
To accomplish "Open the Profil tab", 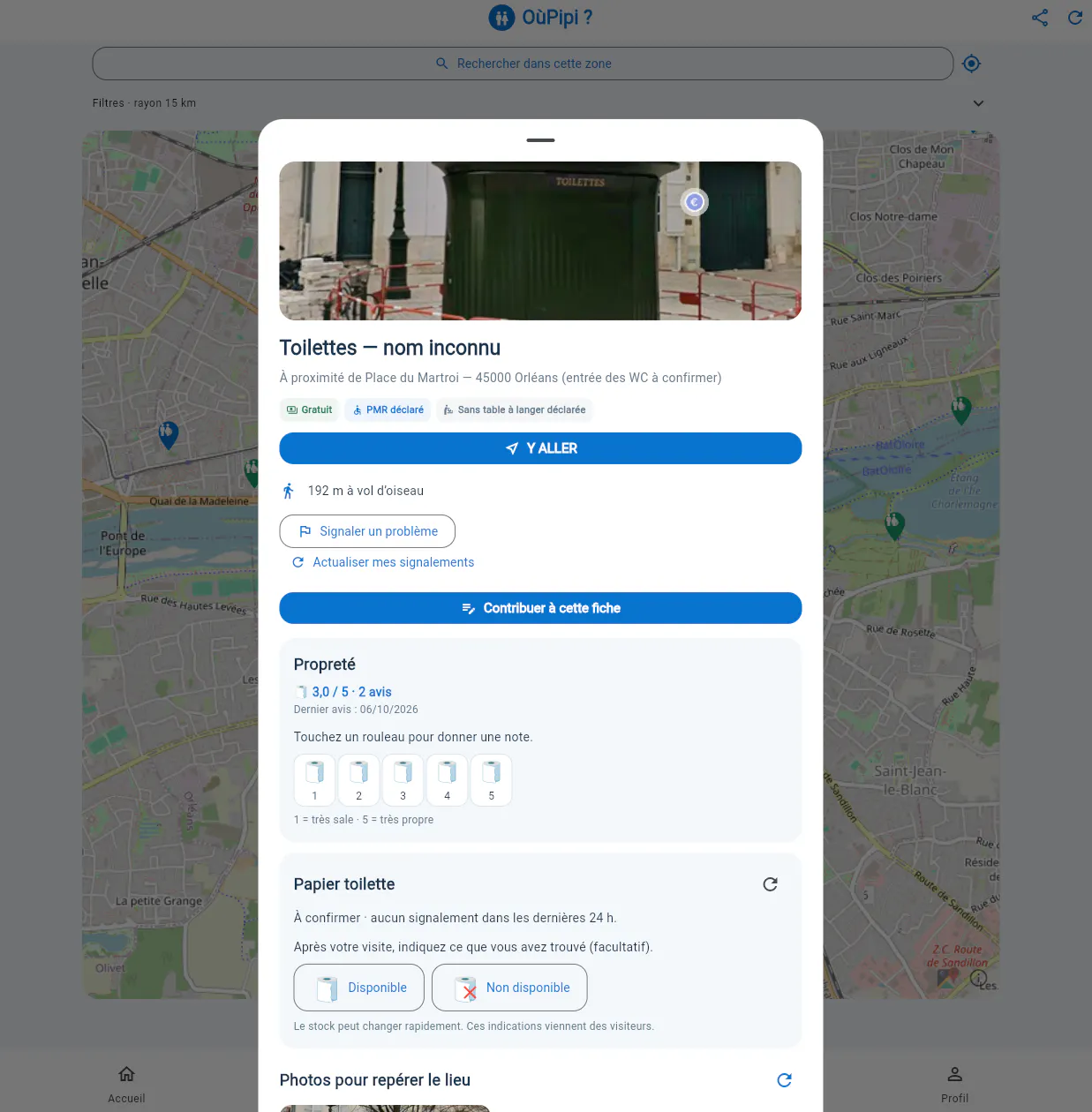I will pyautogui.click(x=954, y=1084).
